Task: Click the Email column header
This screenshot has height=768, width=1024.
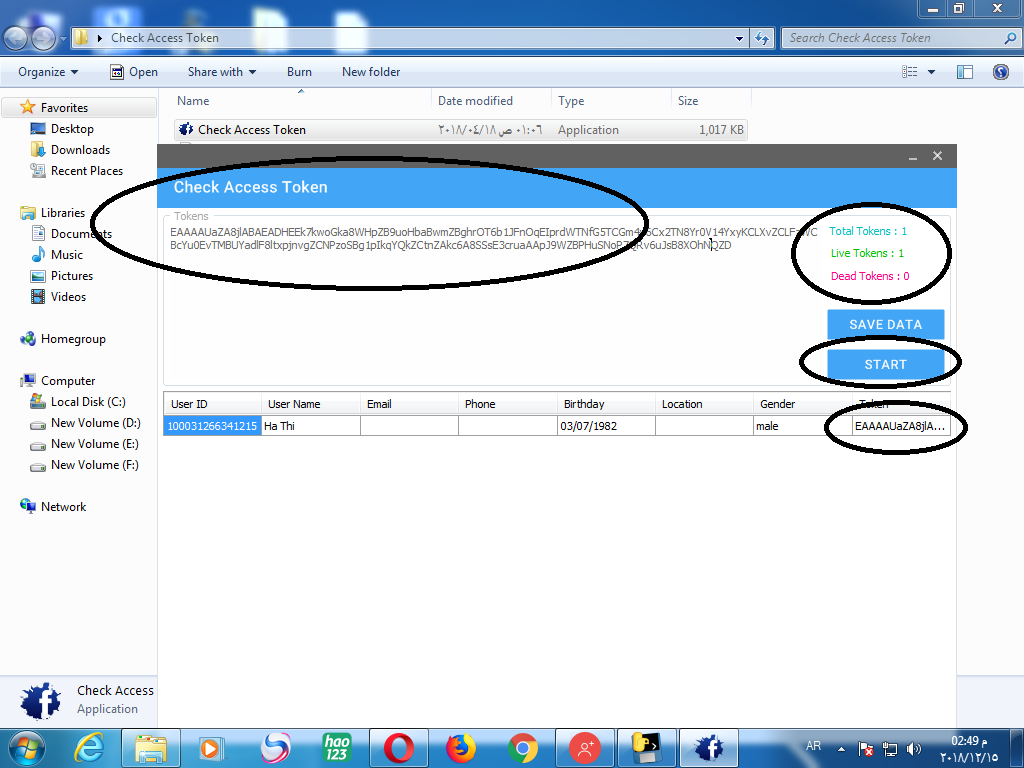Action: (409, 404)
